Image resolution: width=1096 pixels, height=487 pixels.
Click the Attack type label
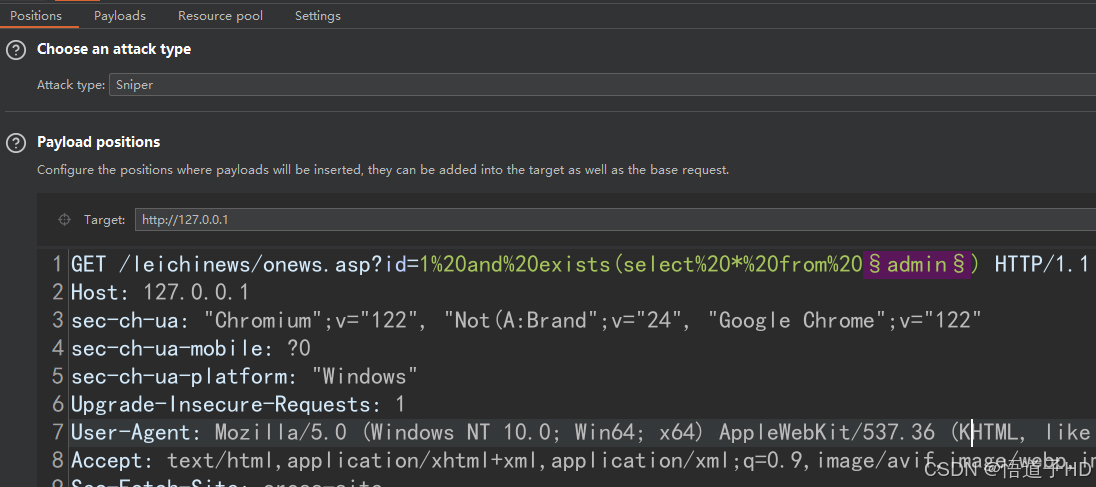(x=71, y=85)
